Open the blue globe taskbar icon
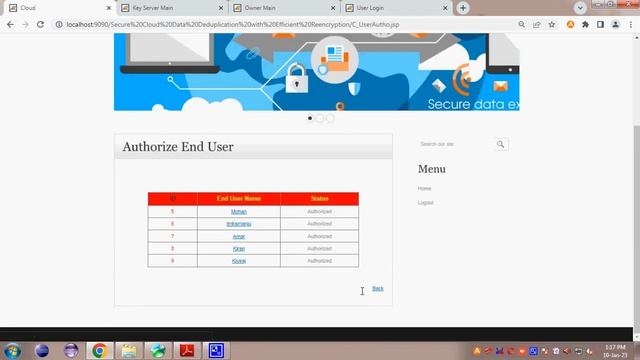This screenshot has height=360, width=640. point(42,351)
